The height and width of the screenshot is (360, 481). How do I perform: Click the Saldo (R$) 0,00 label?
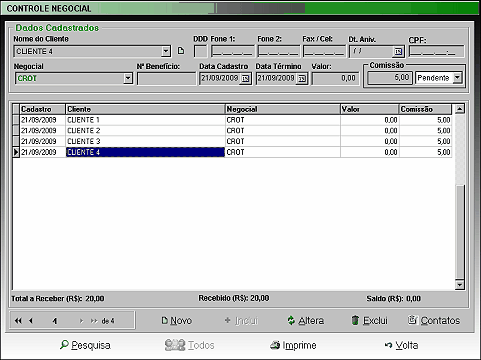pyautogui.click(x=393, y=299)
